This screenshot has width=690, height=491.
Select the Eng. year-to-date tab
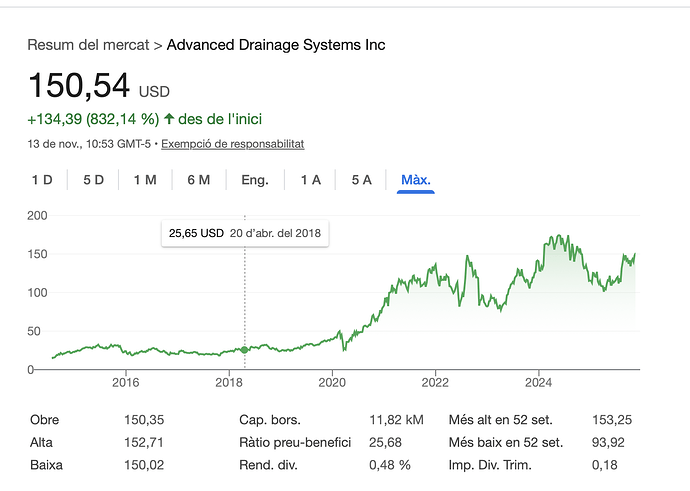(x=255, y=180)
